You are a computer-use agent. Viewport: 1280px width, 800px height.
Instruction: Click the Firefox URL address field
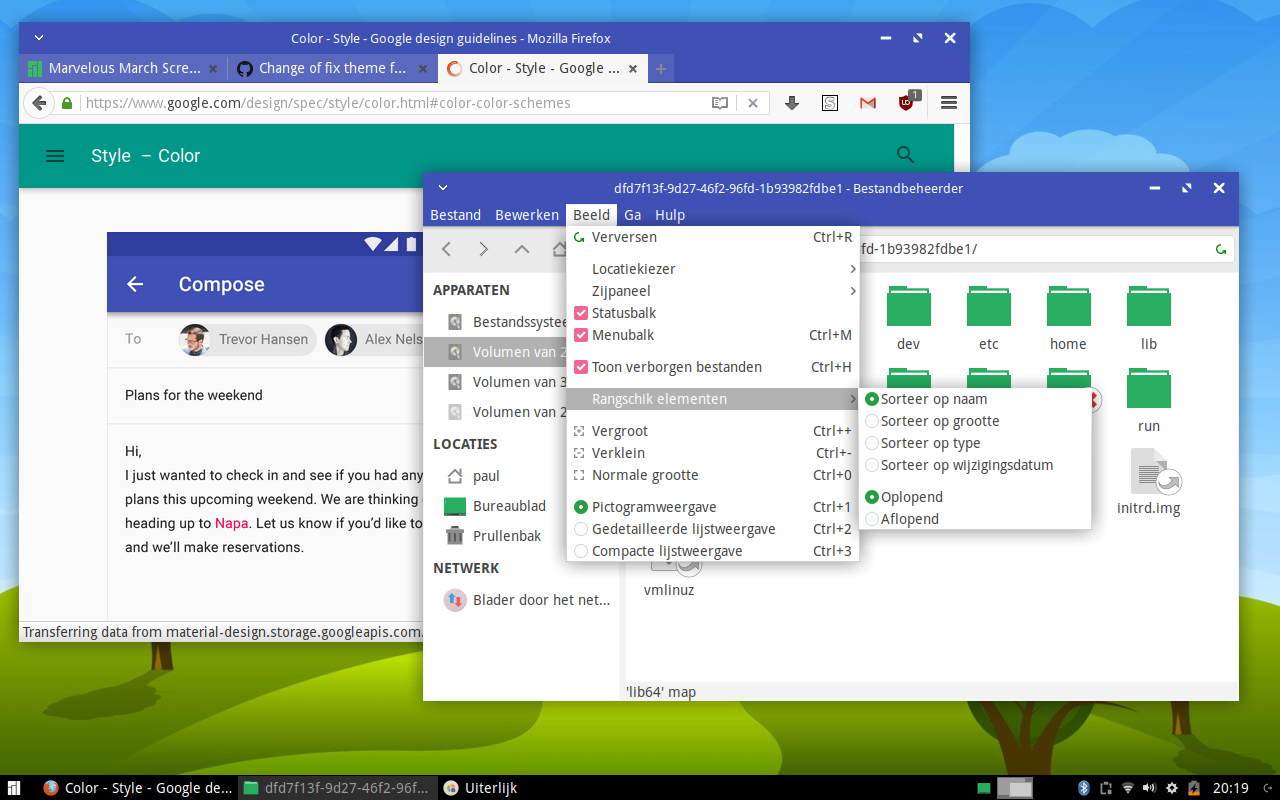pos(396,103)
